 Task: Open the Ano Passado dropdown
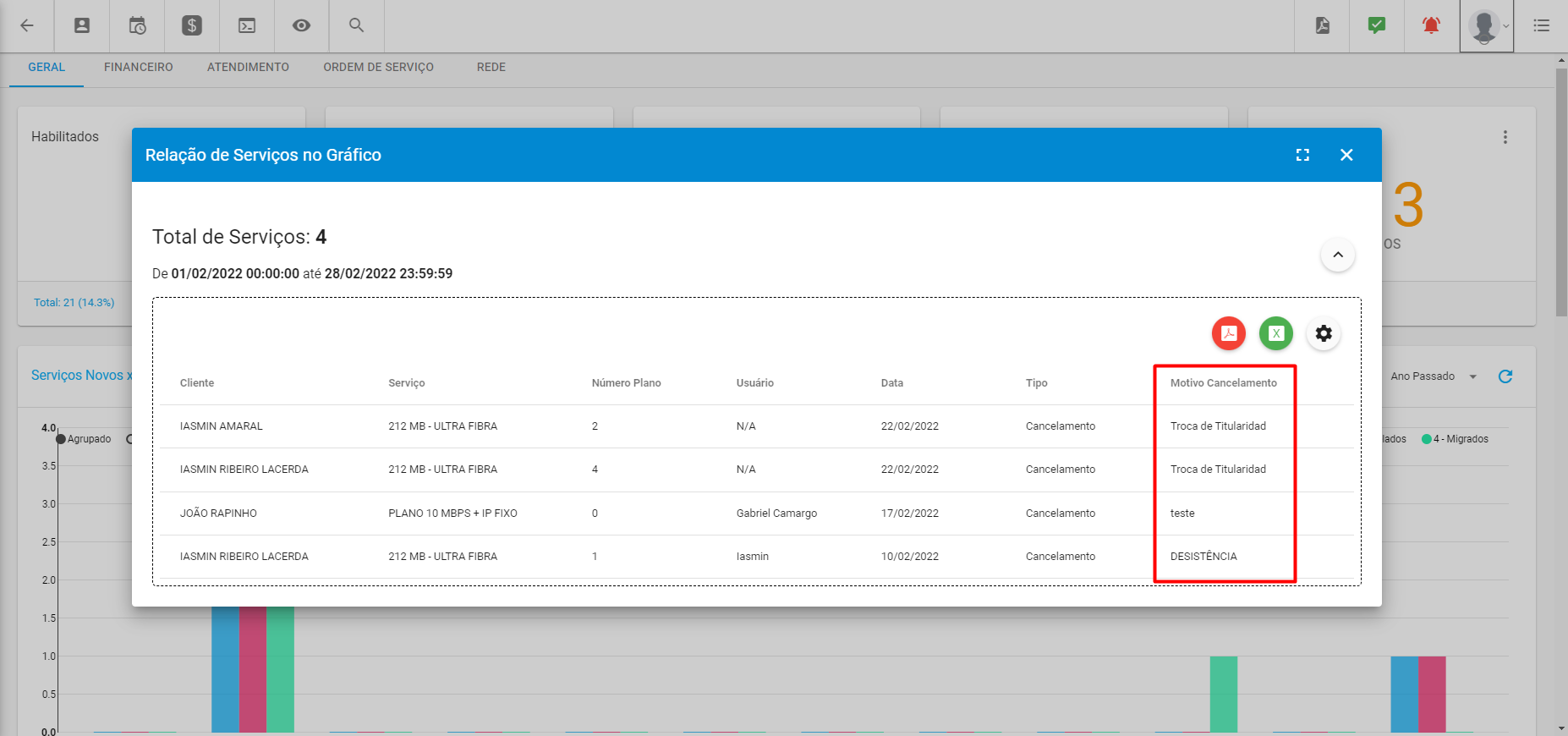point(1434,376)
